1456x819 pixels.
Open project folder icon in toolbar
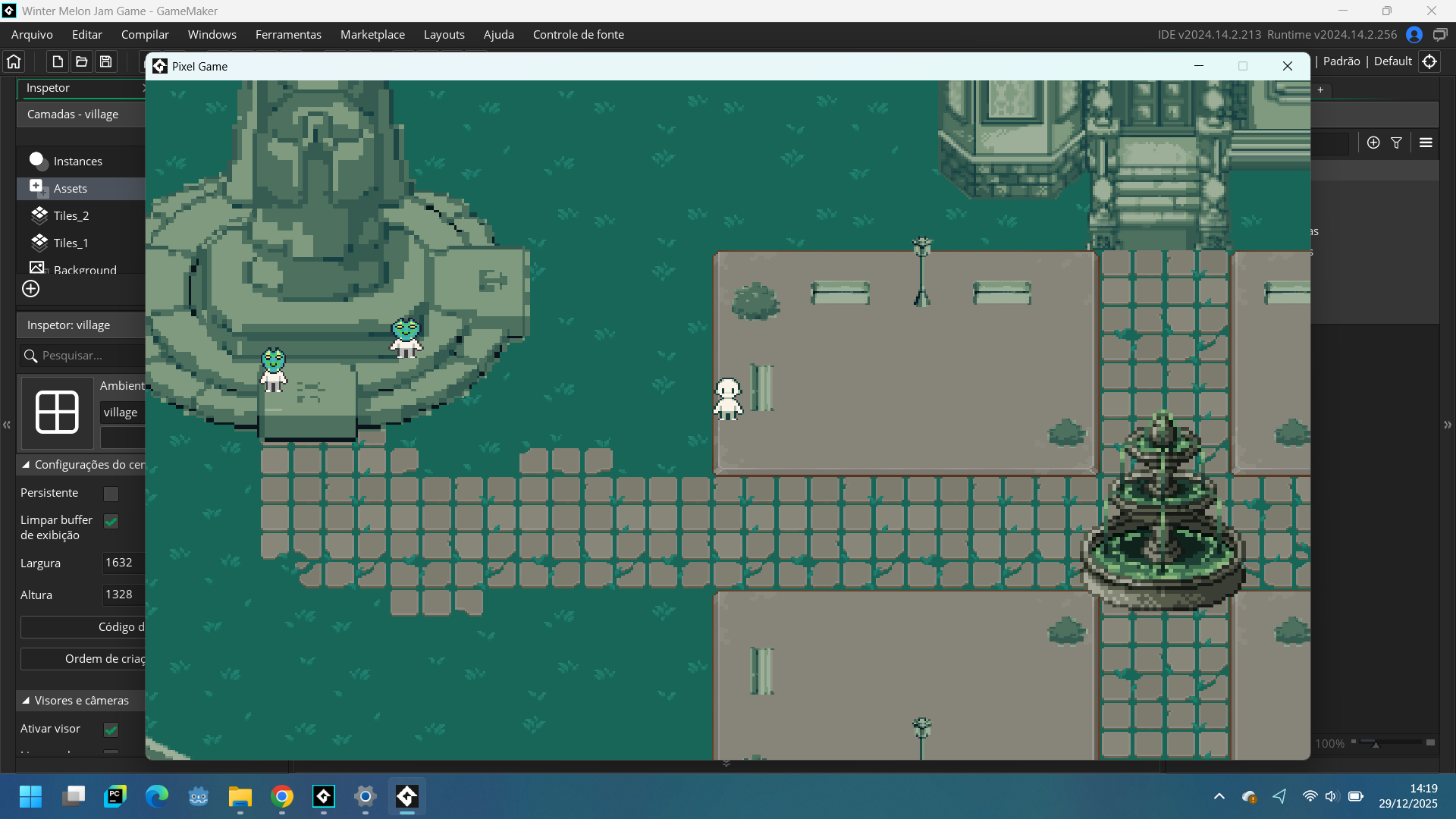coord(81,61)
